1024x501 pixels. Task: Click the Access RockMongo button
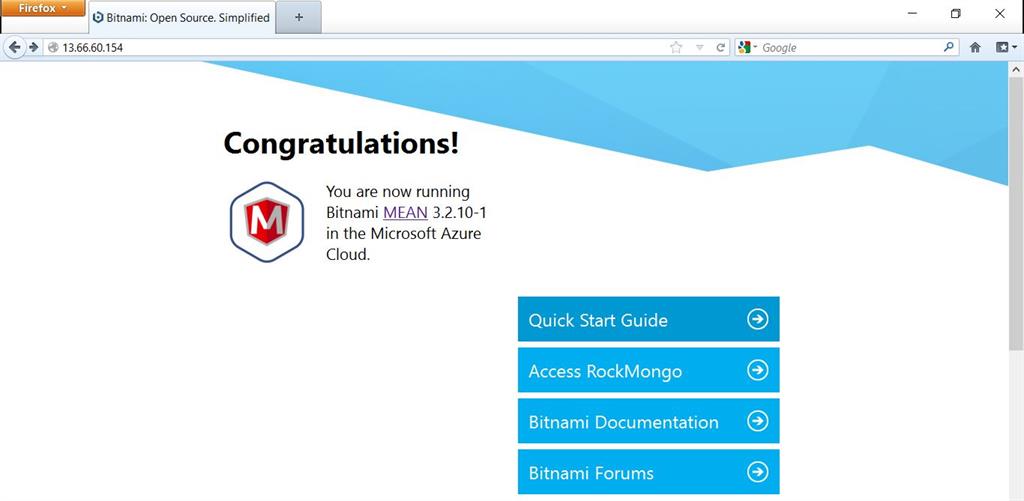(x=648, y=370)
